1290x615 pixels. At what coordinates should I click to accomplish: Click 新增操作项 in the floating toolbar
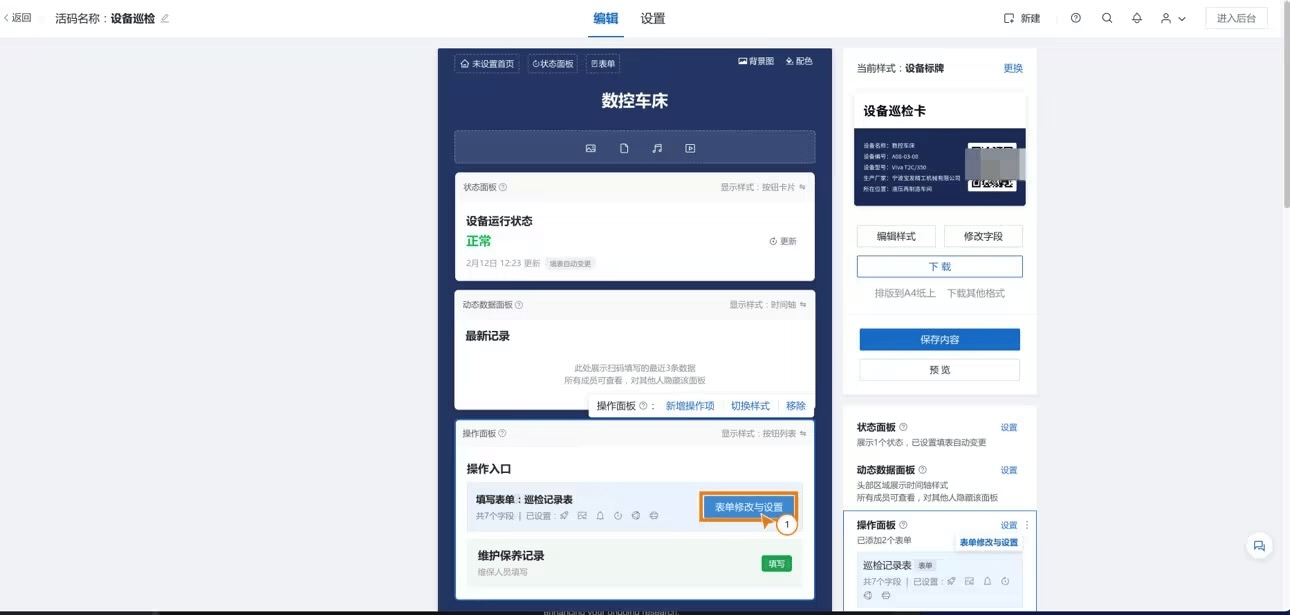click(x=690, y=406)
